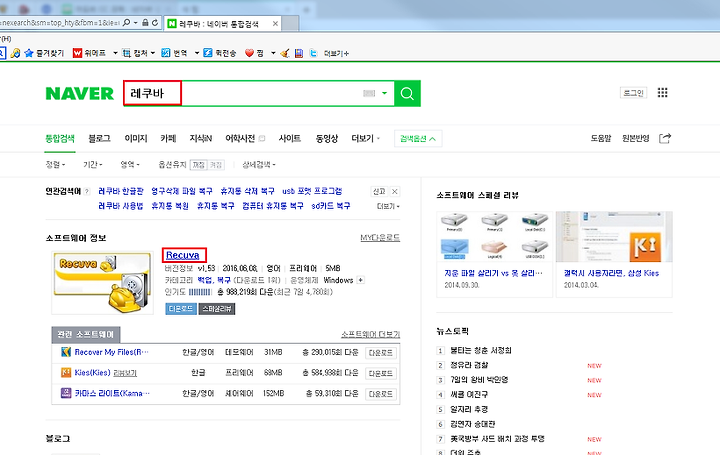720x455 pixels.
Task: Switch to the 사이트 tab
Action: (x=290, y=139)
